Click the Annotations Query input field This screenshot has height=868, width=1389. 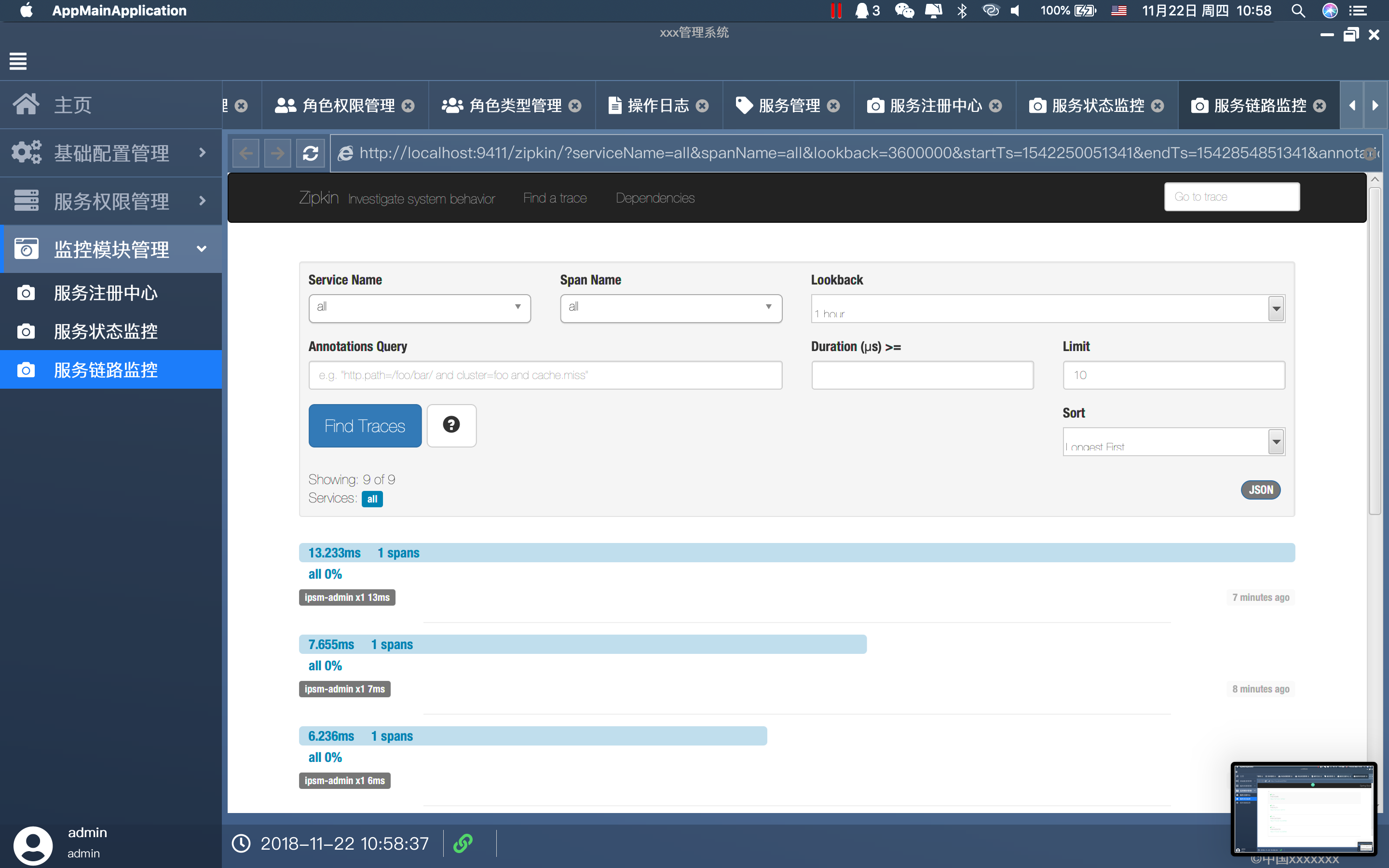(545, 375)
